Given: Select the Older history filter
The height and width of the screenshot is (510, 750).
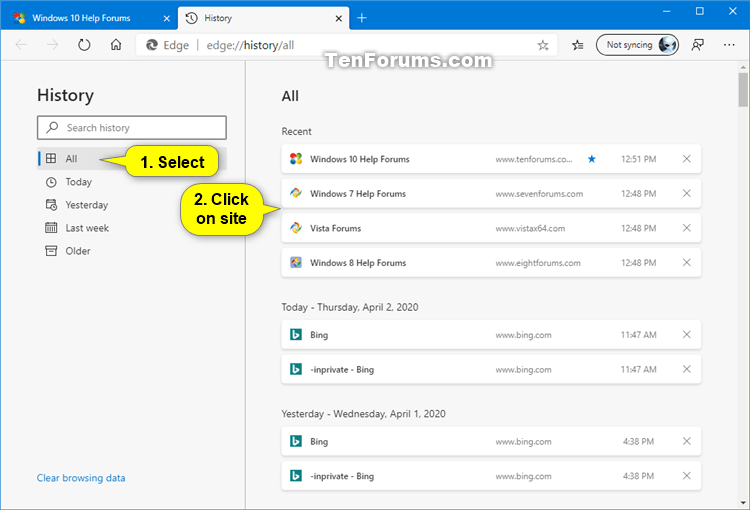Looking at the screenshot, I should pyautogui.click(x=132, y=251).
